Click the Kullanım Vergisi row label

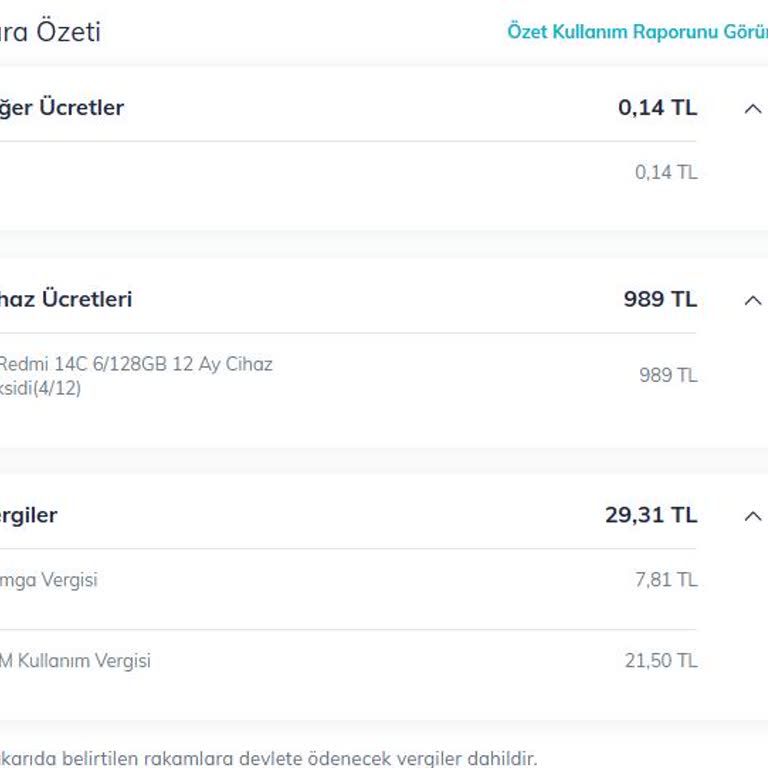[76, 661]
